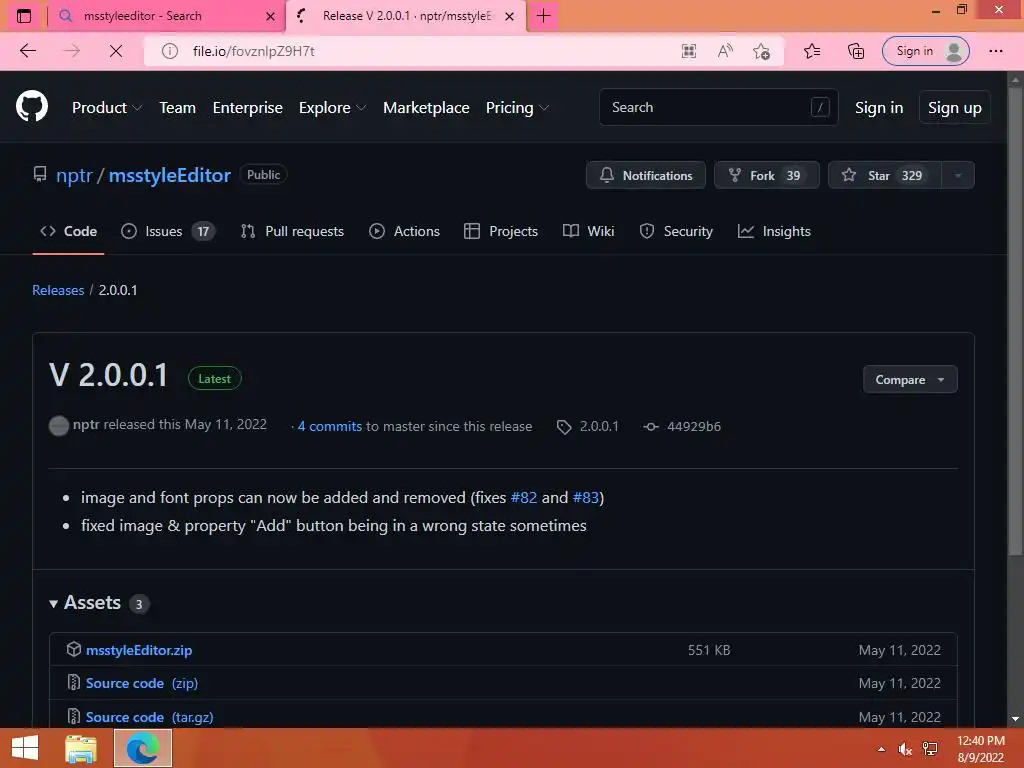Expand the Pricing menu
1024x768 pixels.
[517, 108]
